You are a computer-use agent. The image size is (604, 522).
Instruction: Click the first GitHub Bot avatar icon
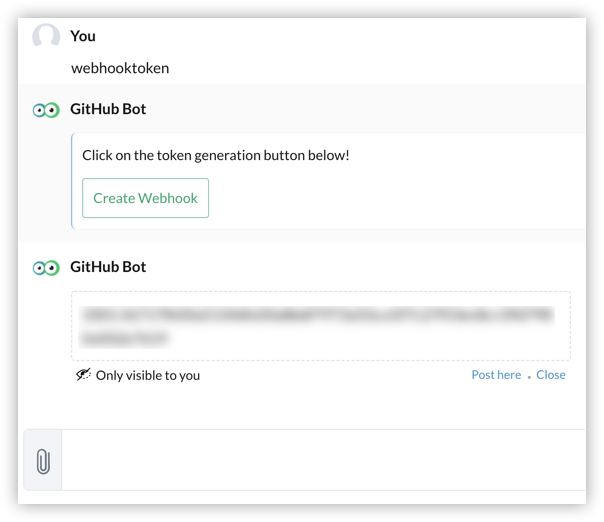pos(46,110)
